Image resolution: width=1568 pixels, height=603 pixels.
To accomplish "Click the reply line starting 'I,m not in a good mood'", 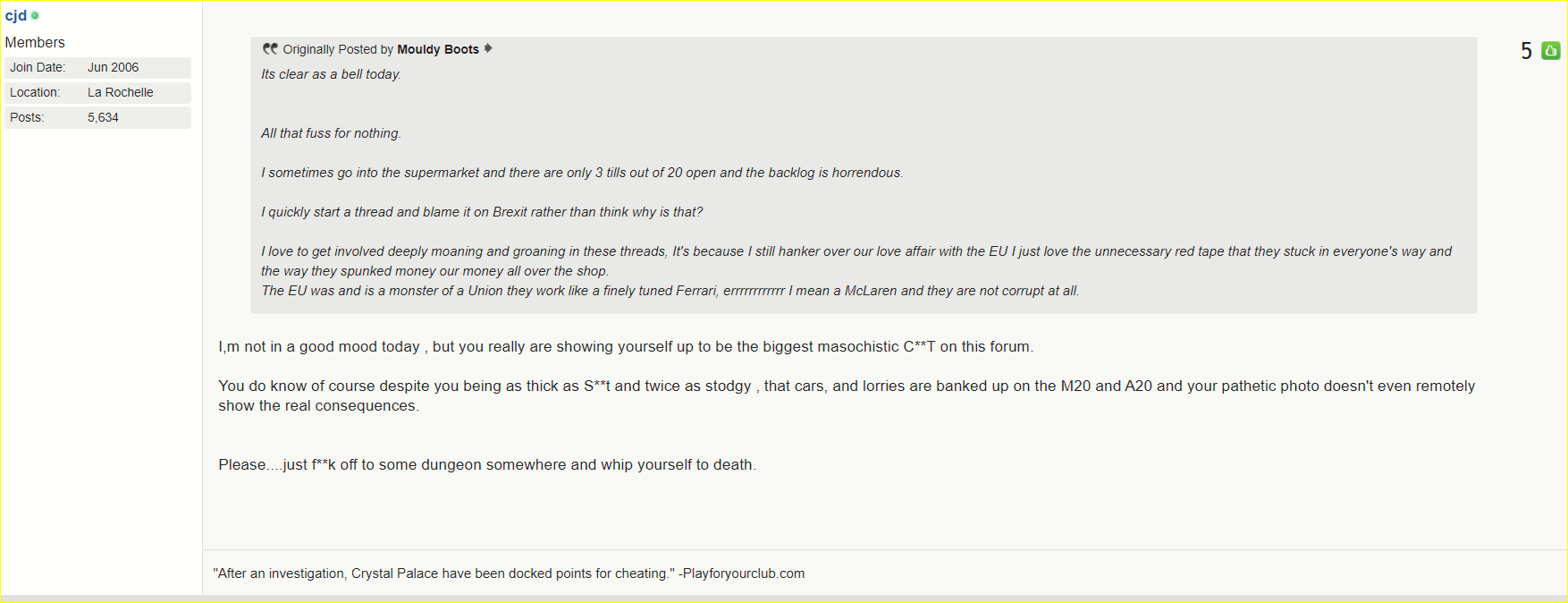I will (626, 347).
